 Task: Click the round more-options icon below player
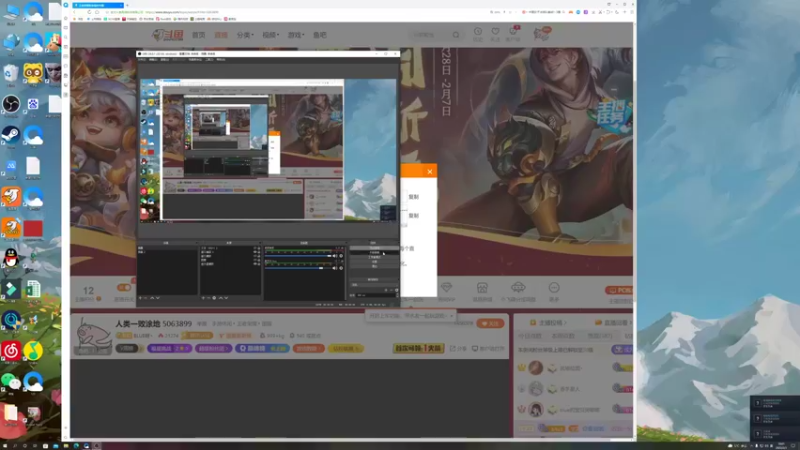pos(554,288)
